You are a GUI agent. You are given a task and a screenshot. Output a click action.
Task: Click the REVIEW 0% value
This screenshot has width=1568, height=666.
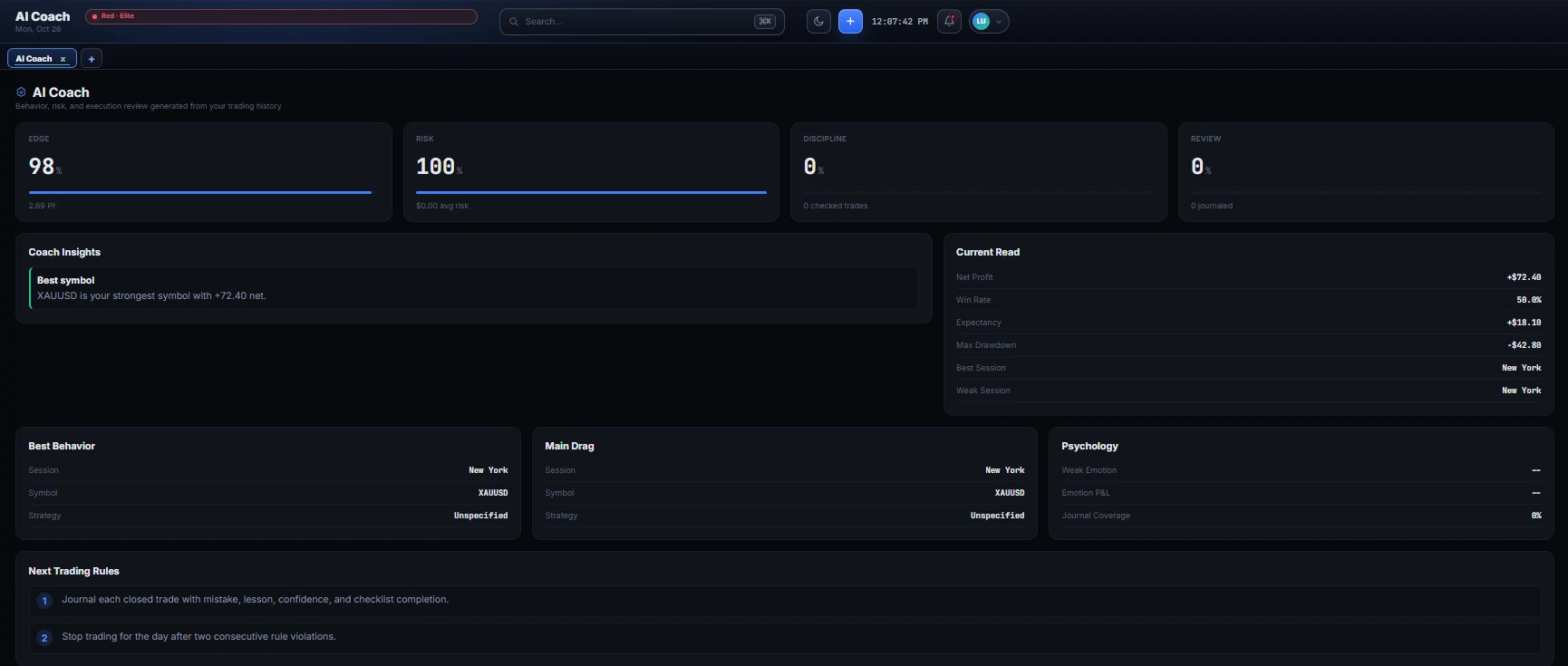(x=1201, y=167)
